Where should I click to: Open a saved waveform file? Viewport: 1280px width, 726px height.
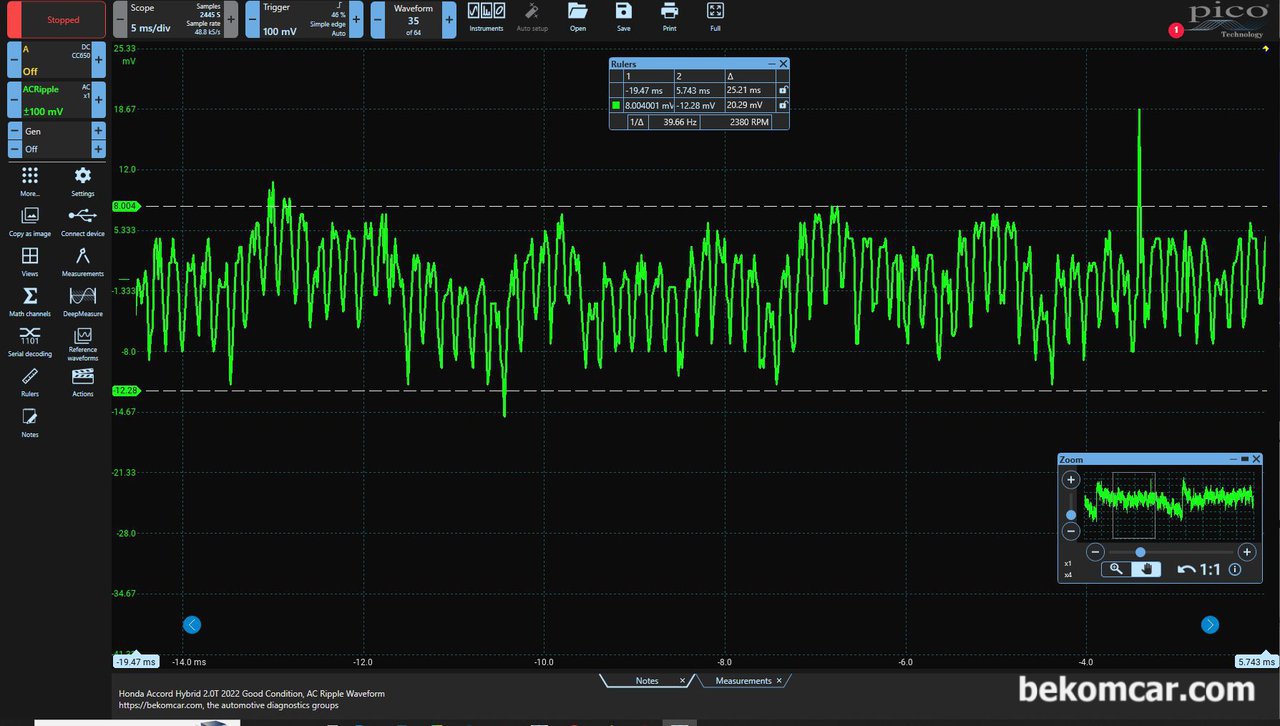tap(578, 15)
